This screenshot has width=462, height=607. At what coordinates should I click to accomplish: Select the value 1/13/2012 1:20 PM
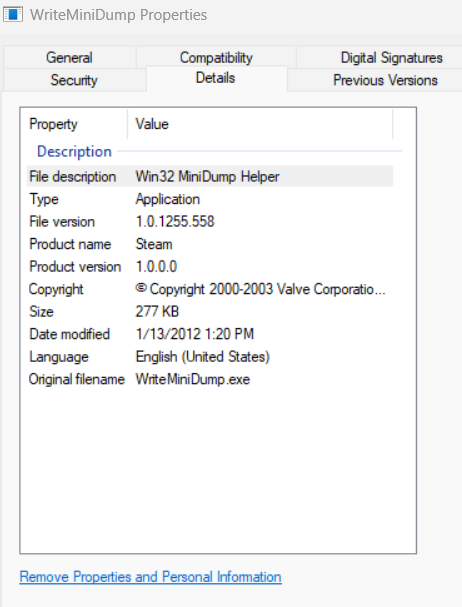195,334
